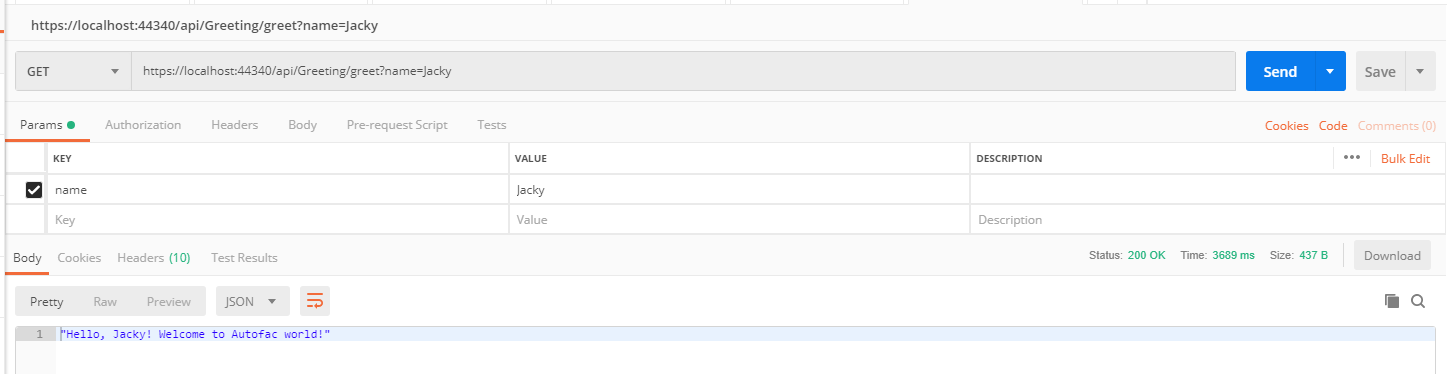Expand the Send button dropdown arrow
This screenshot has width=1447, height=374.
[x=1330, y=72]
